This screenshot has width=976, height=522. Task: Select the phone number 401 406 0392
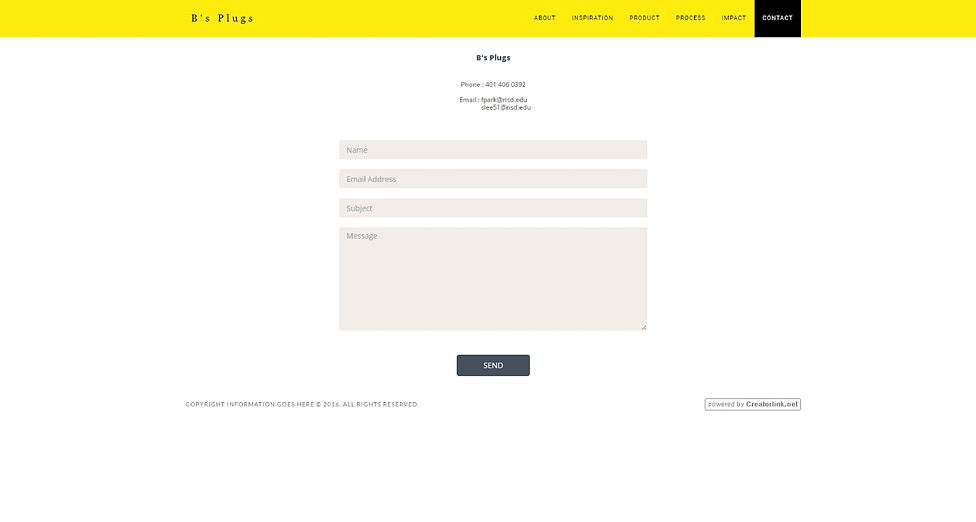click(x=505, y=85)
